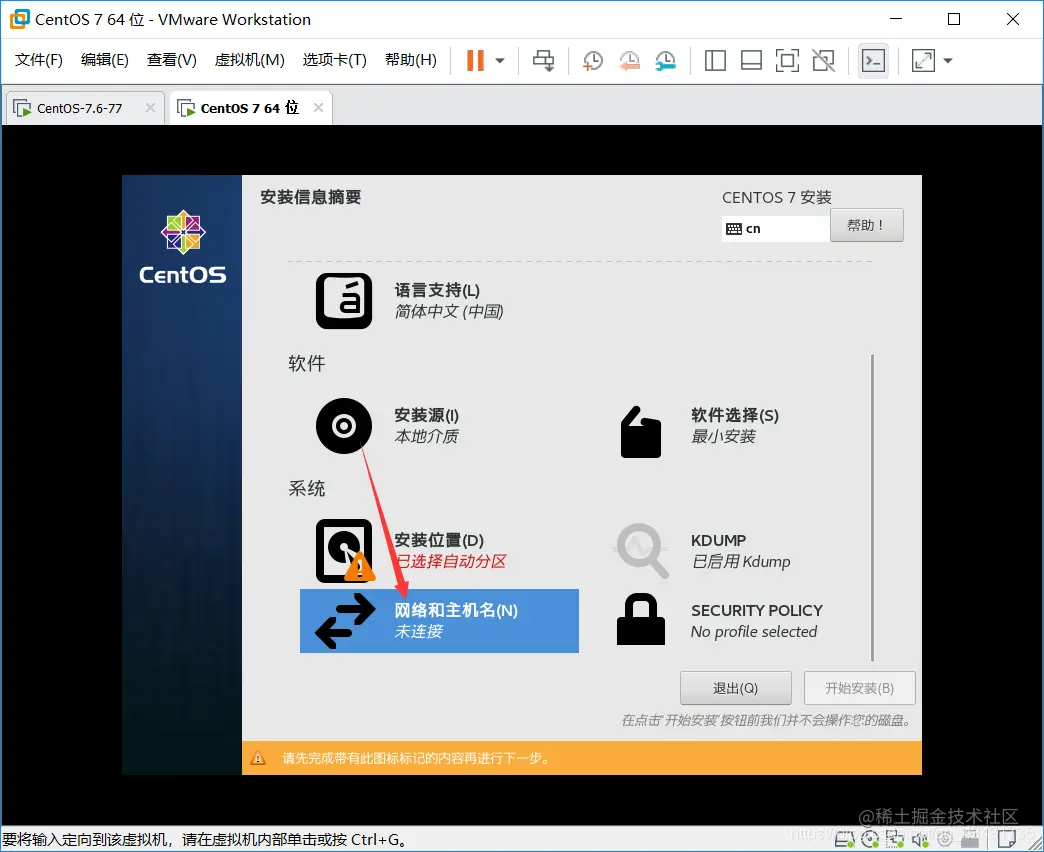Open the 选项卡(T) menu
The width and height of the screenshot is (1044, 852).
(x=334, y=60)
